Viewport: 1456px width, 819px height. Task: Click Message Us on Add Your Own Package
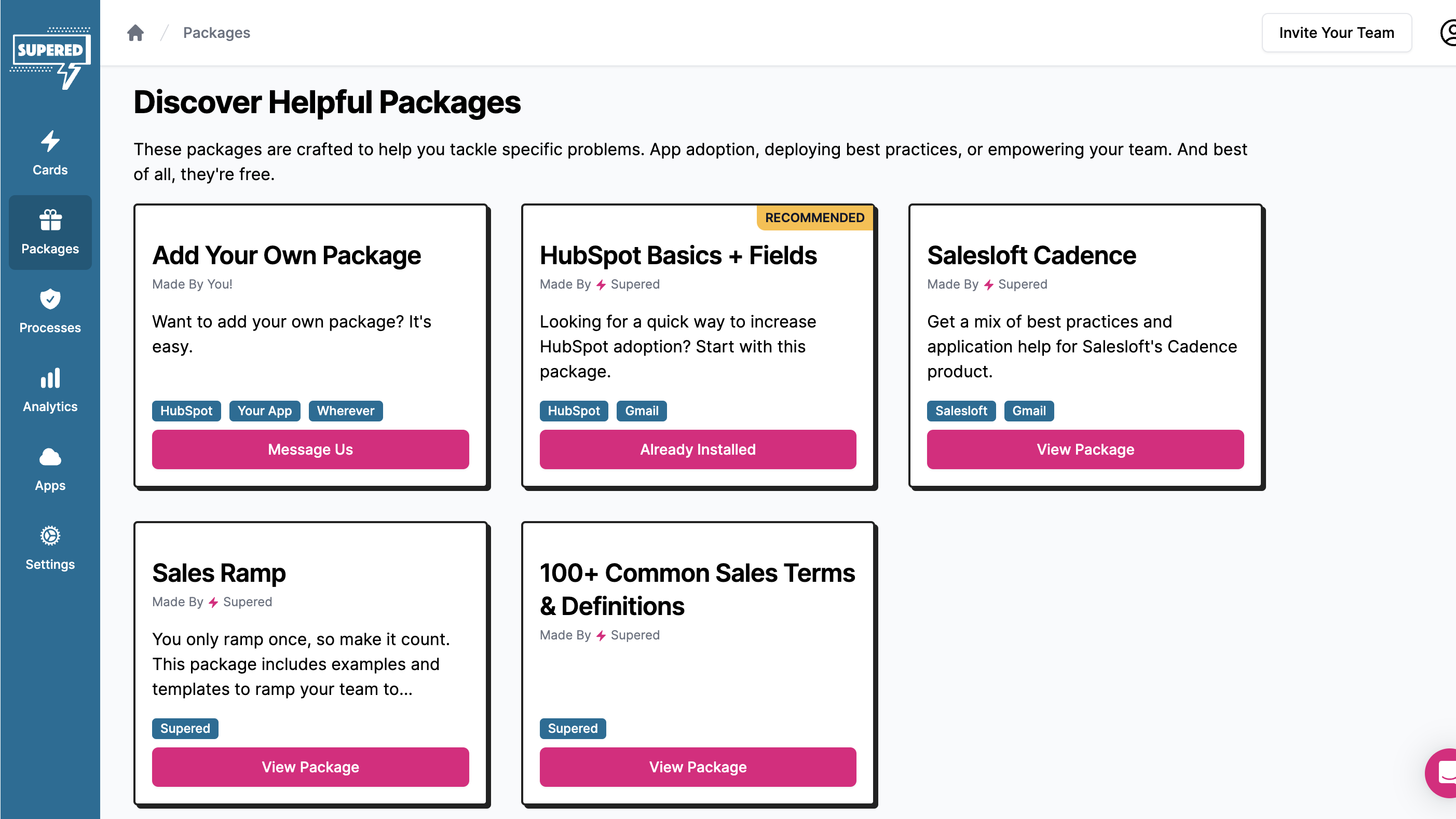[310, 449]
